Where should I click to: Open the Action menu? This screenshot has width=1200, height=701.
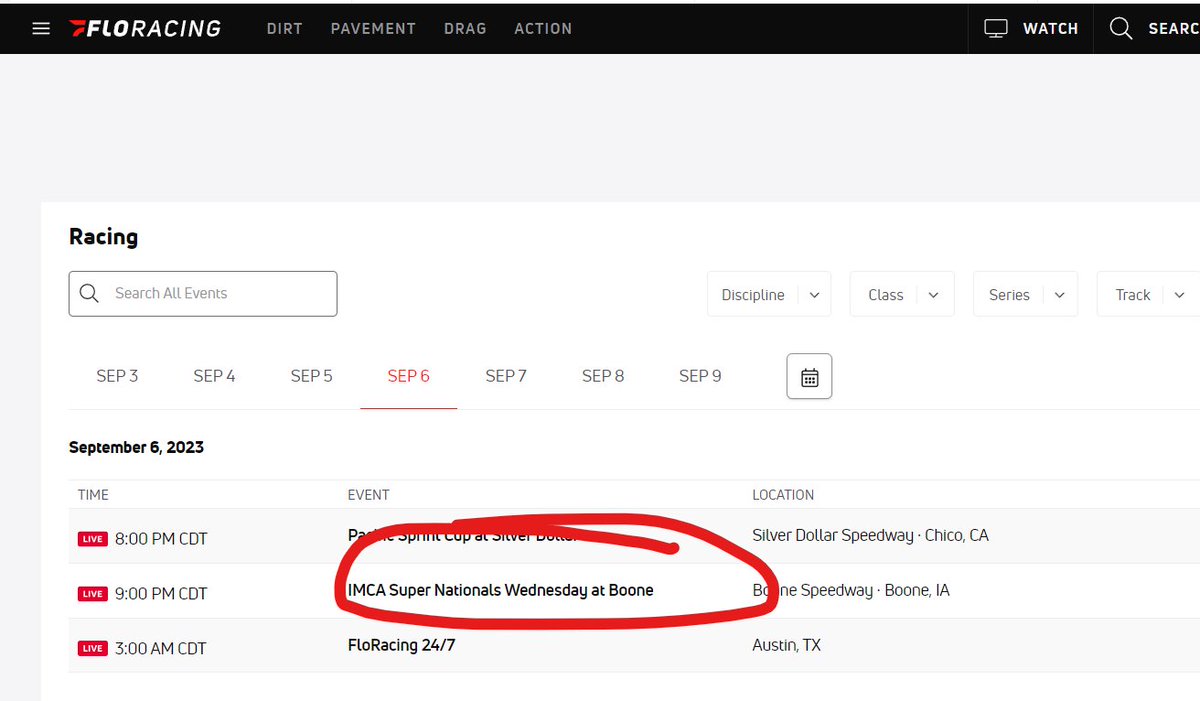click(543, 28)
